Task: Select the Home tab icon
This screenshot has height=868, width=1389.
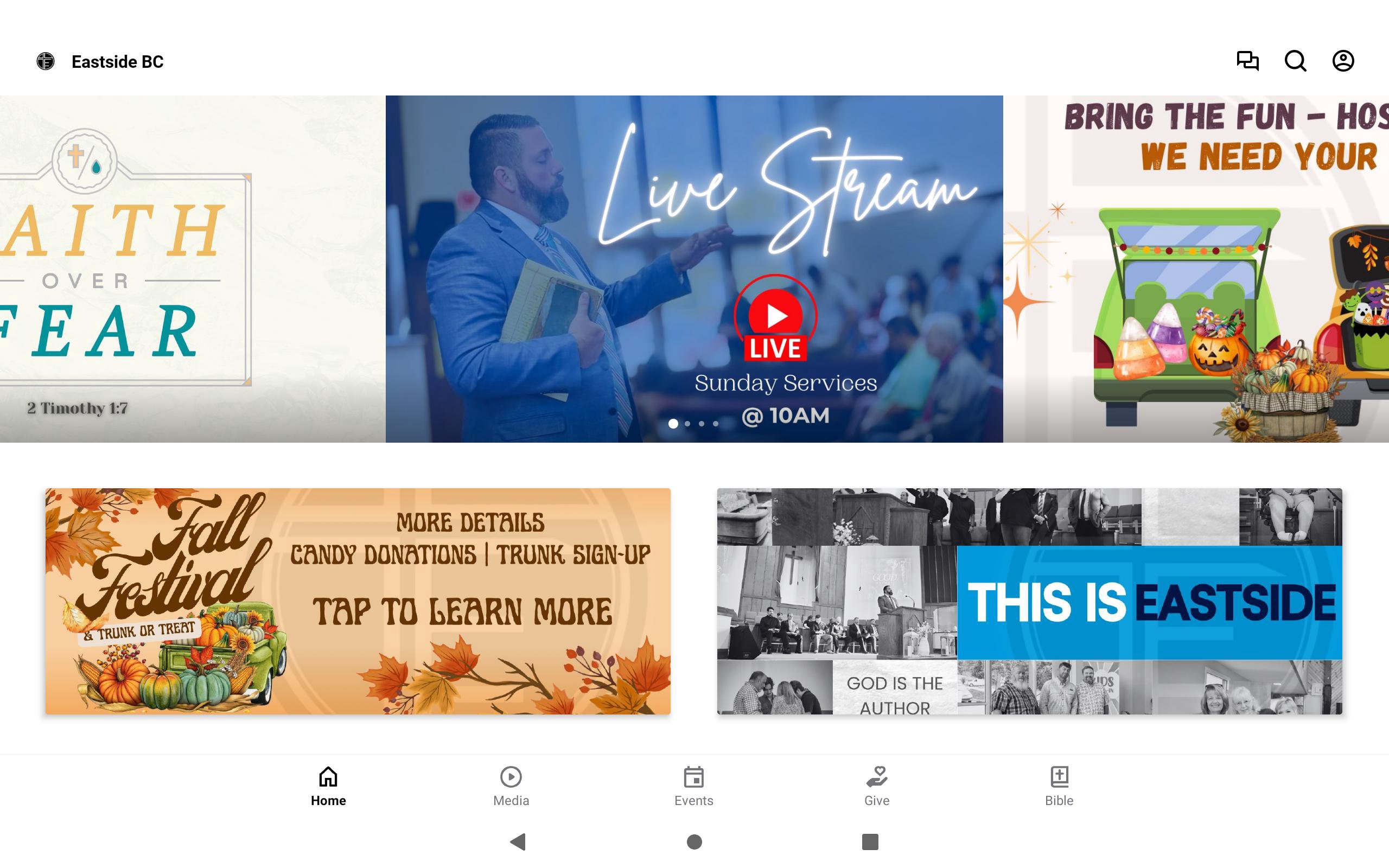Action: coord(328,777)
